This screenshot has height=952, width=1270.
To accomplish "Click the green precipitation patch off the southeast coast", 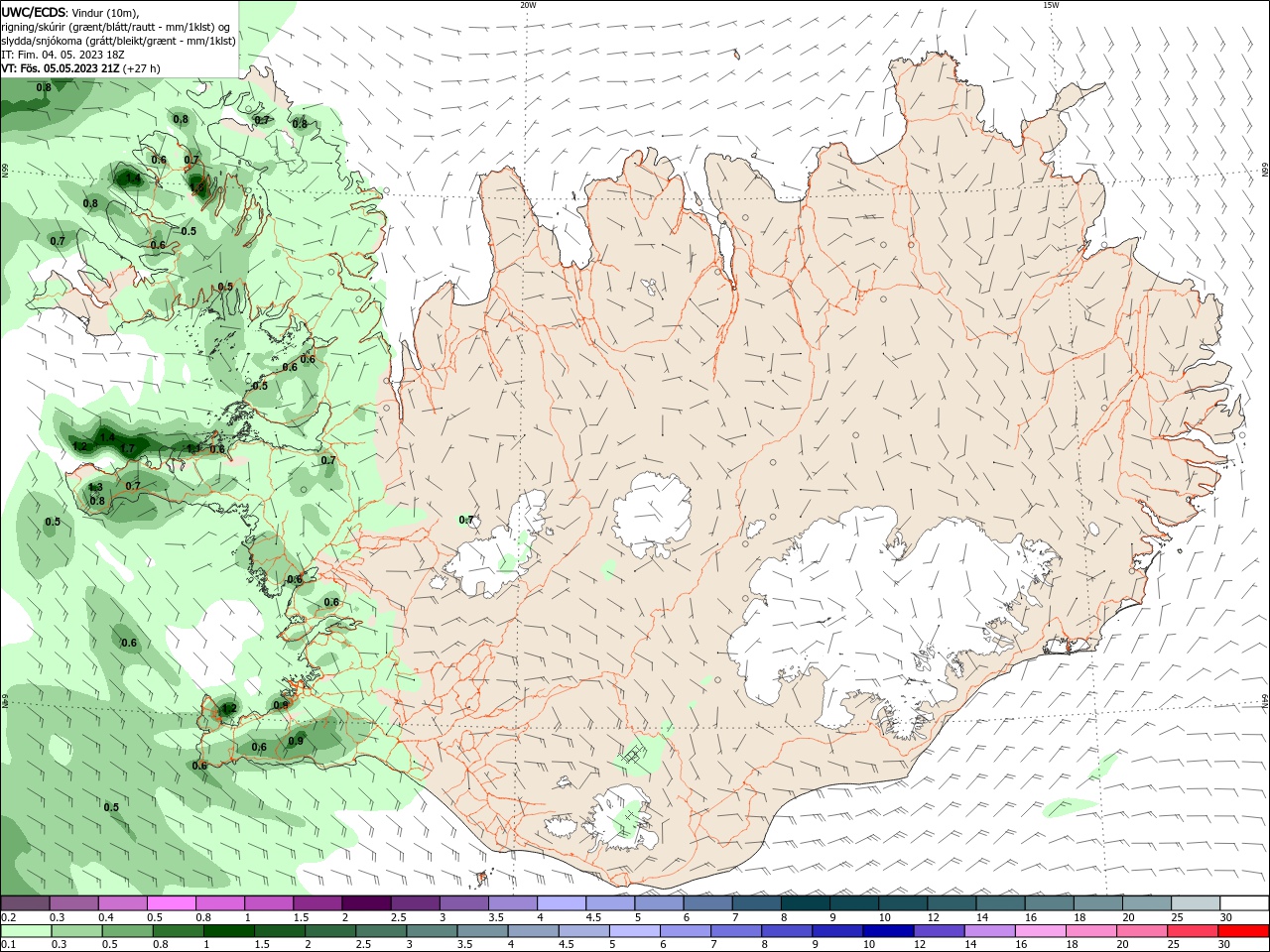I will (1070, 805).
